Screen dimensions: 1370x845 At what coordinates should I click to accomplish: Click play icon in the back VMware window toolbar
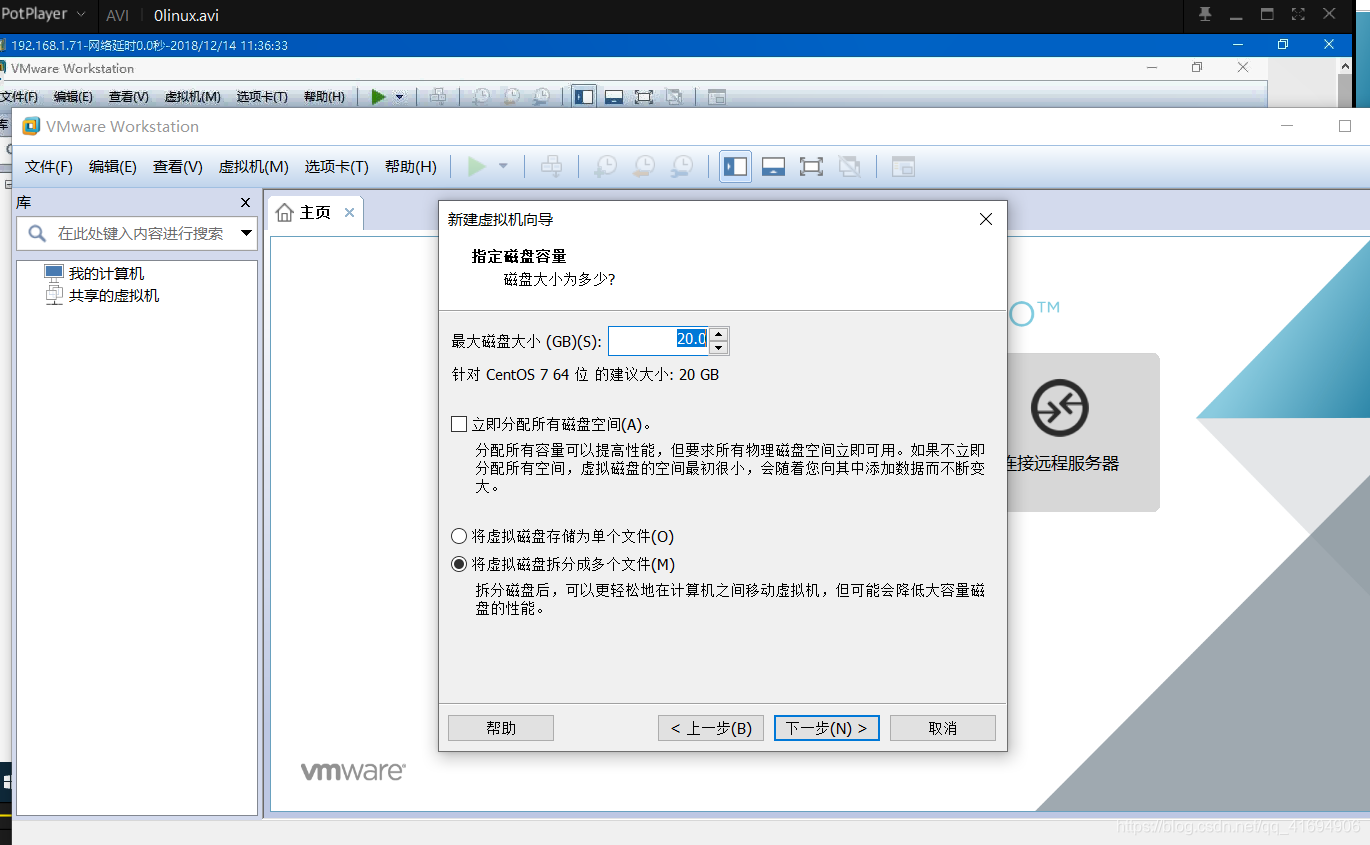pos(378,97)
